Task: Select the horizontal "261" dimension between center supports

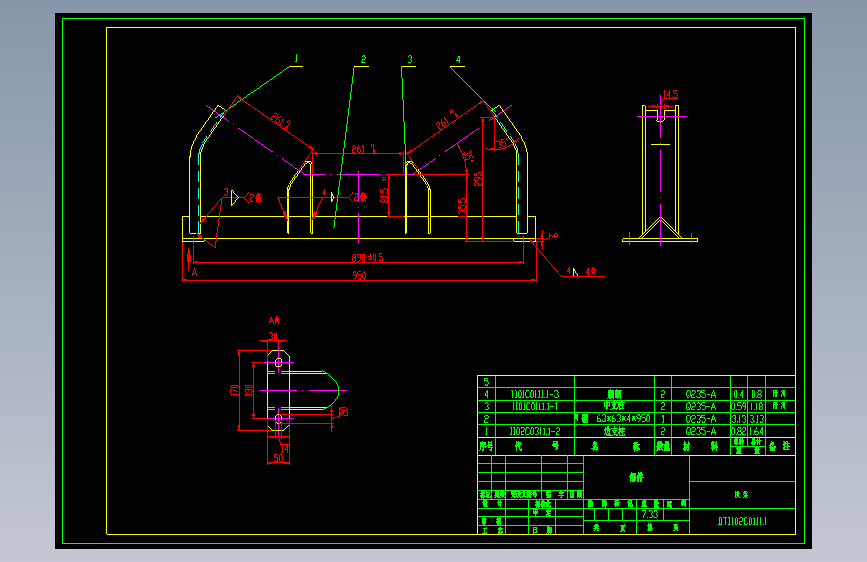Action: point(361,149)
